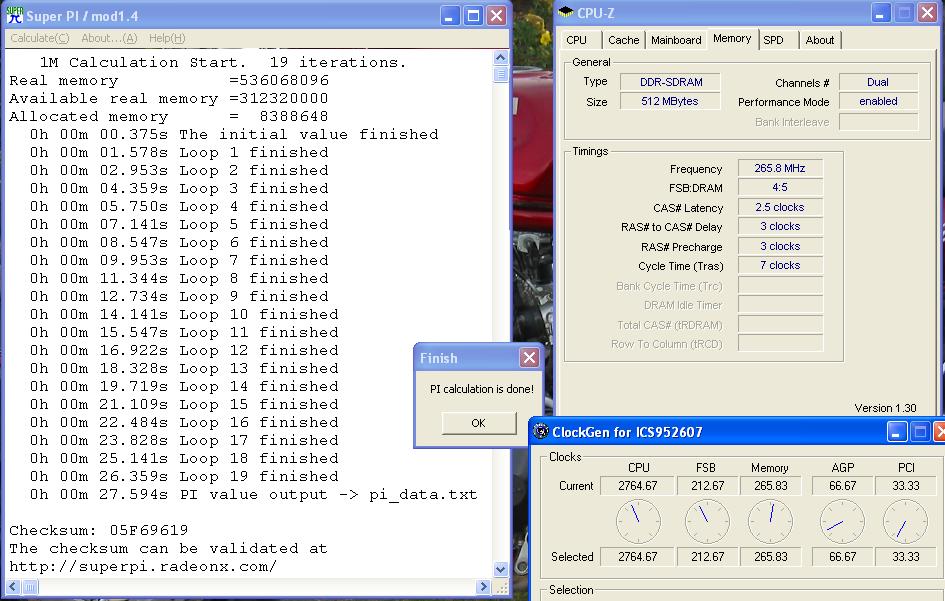This screenshot has width=945, height=601.
Task: Click the Super PI horizontal scroll right arrow
Action: [482, 587]
